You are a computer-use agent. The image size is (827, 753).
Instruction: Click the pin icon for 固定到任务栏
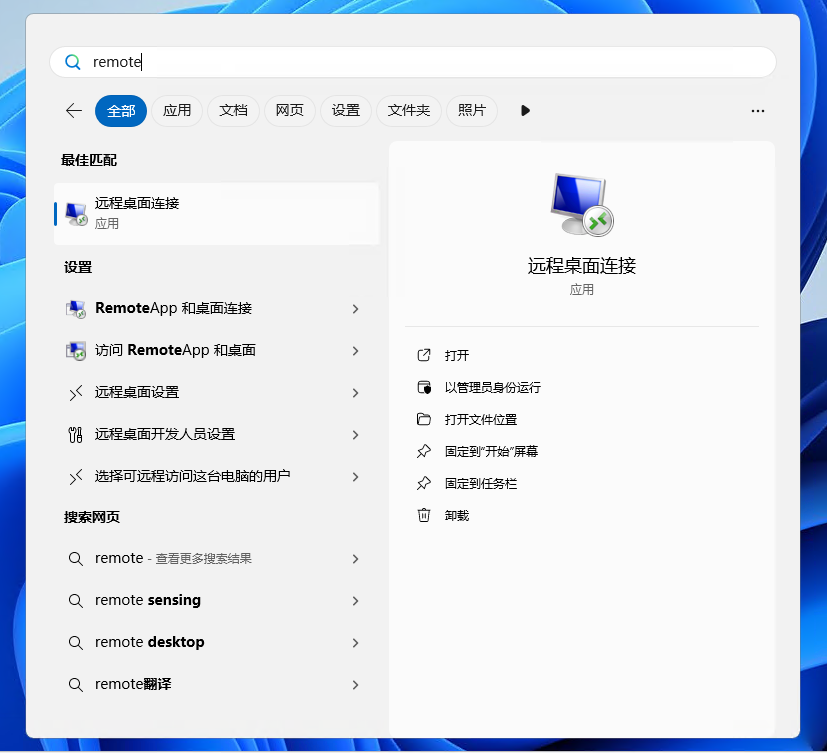[424, 484]
